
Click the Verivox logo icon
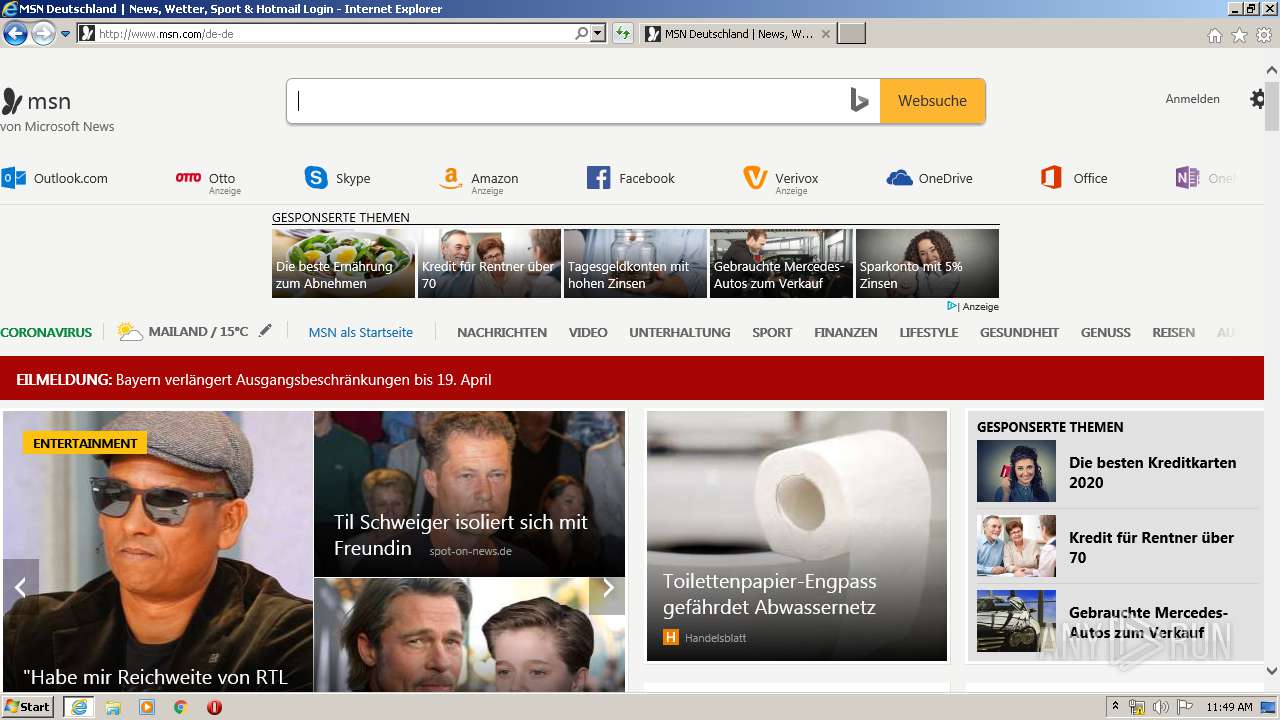click(755, 178)
